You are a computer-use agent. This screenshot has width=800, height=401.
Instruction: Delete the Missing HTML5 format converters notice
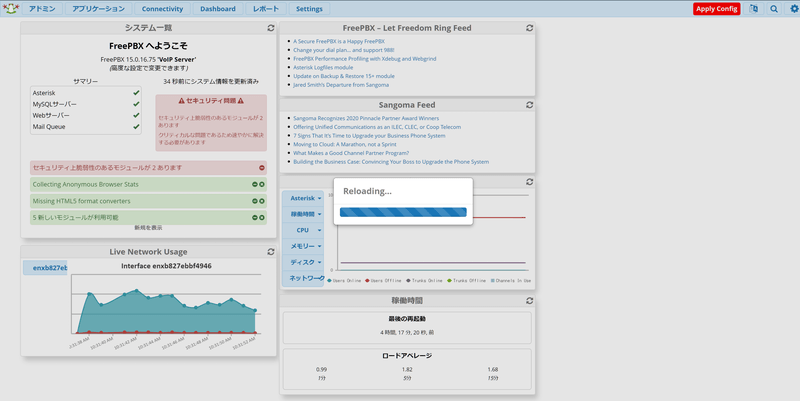tap(262, 201)
